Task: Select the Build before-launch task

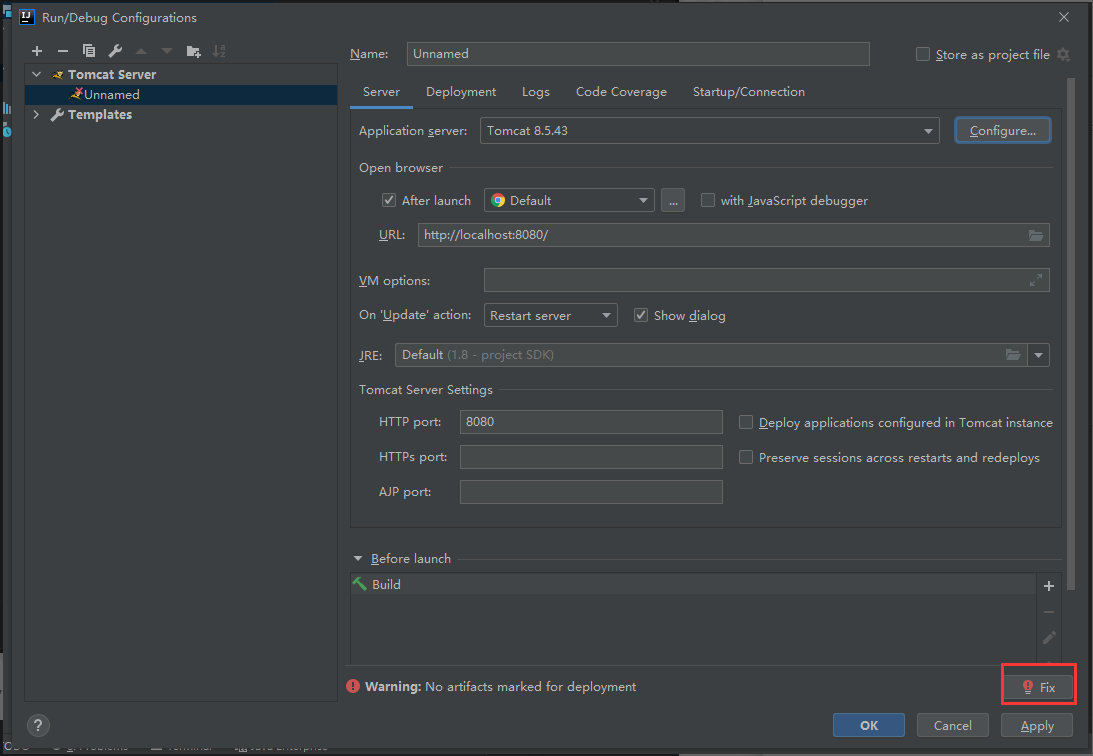Action: click(x=693, y=585)
